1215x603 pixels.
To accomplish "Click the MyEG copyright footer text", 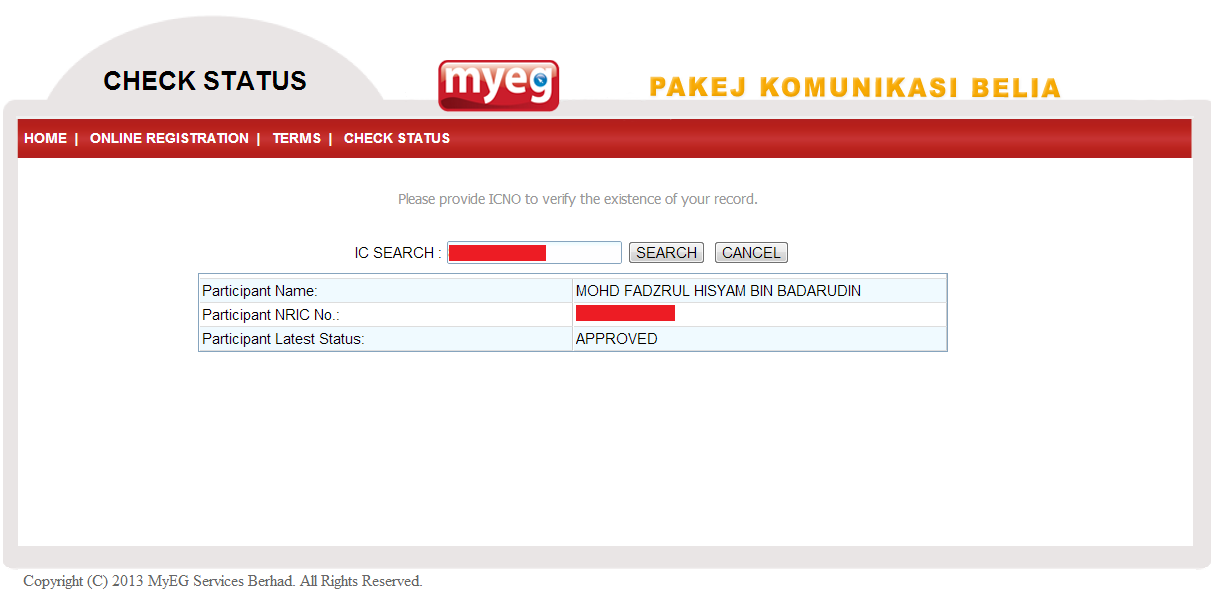I will [223, 581].
